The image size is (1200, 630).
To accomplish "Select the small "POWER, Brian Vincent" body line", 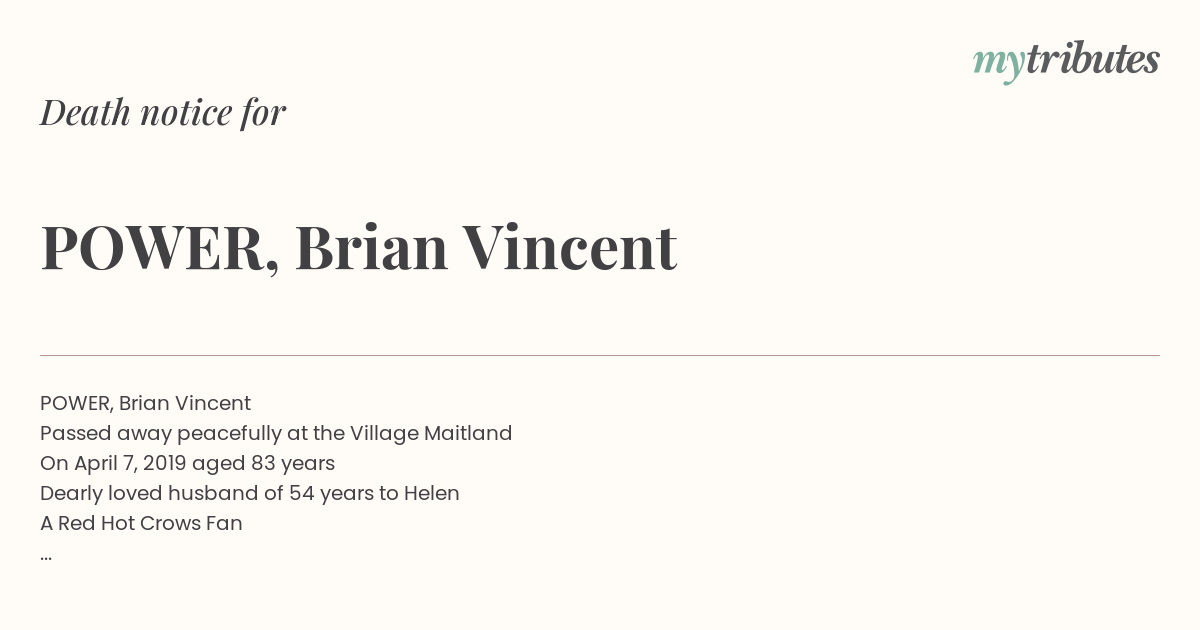I will click(145, 403).
